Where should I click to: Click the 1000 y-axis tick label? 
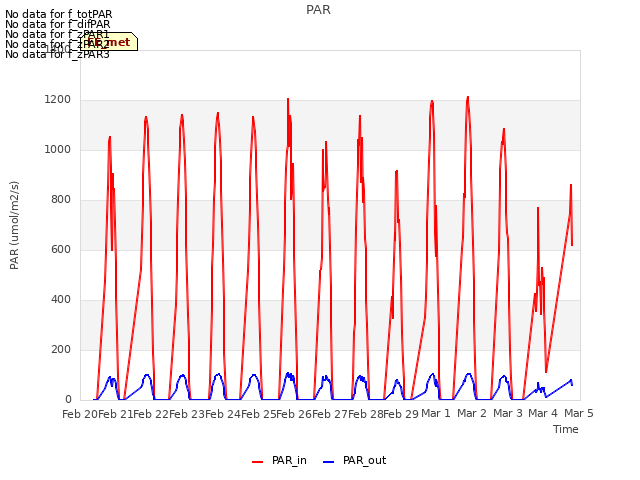(58, 149)
